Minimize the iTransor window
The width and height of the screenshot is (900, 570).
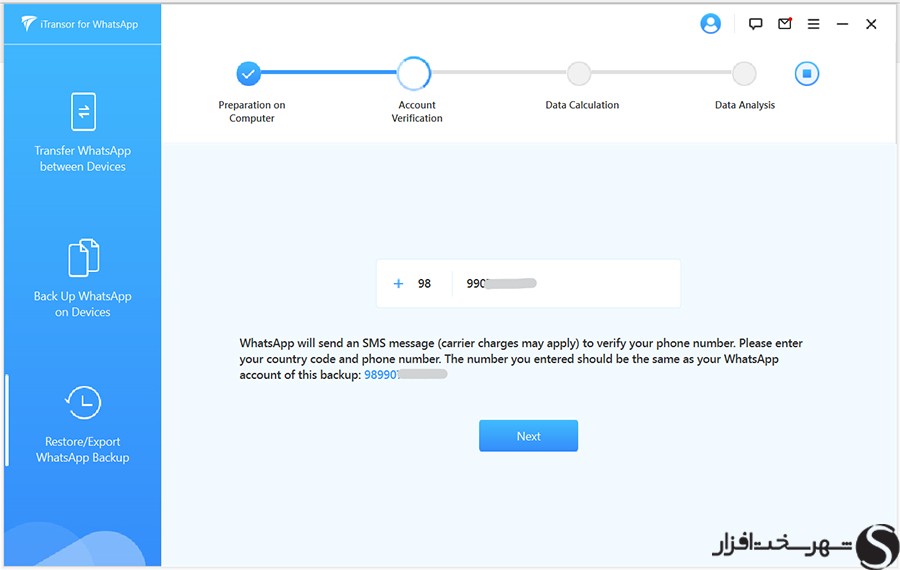[842, 24]
